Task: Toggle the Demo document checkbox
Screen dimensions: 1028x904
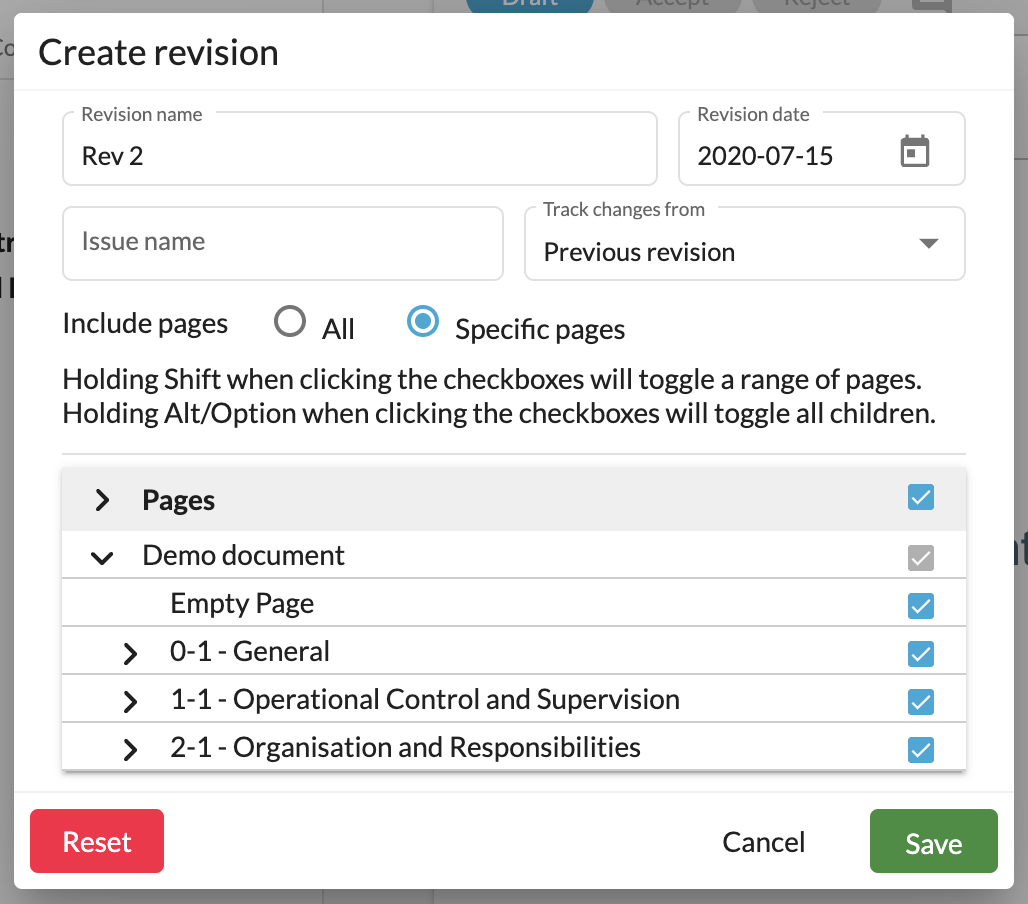Action: [920, 558]
